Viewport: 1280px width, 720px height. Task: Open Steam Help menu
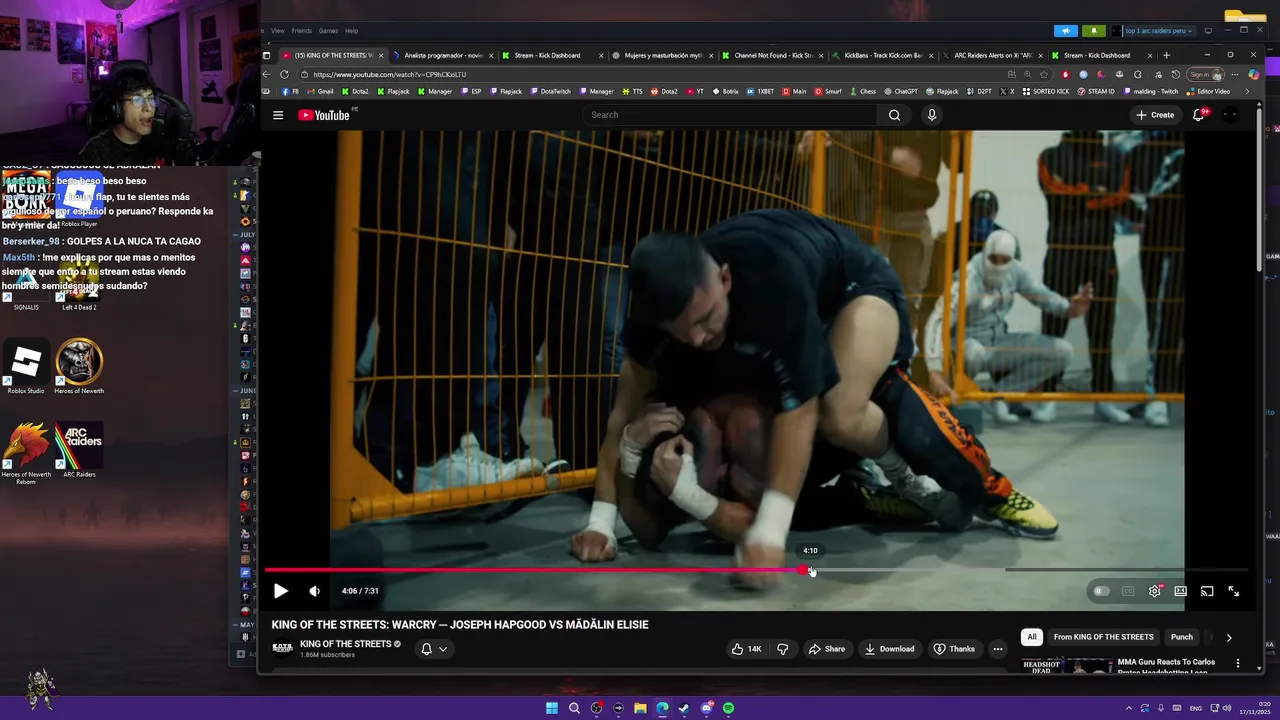[x=352, y=31]
